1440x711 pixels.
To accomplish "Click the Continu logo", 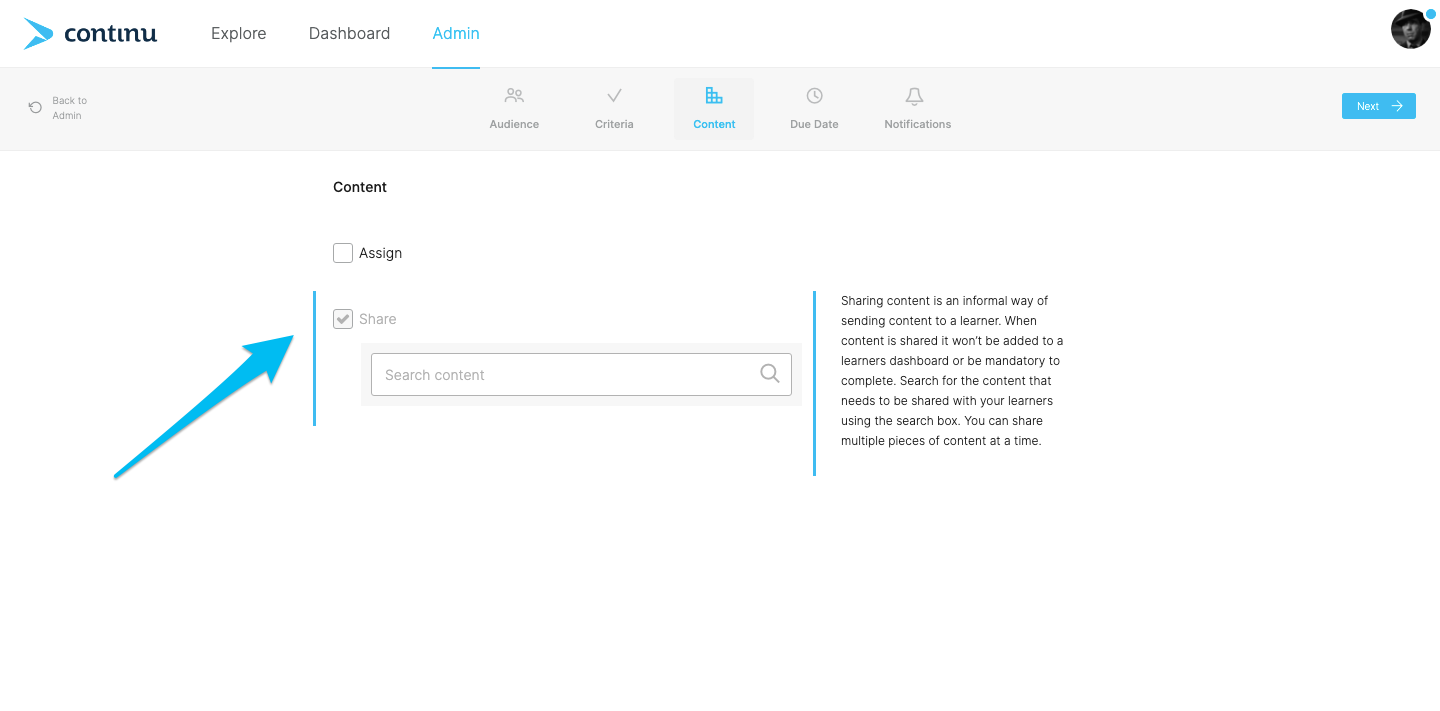I will coord(90,33).
